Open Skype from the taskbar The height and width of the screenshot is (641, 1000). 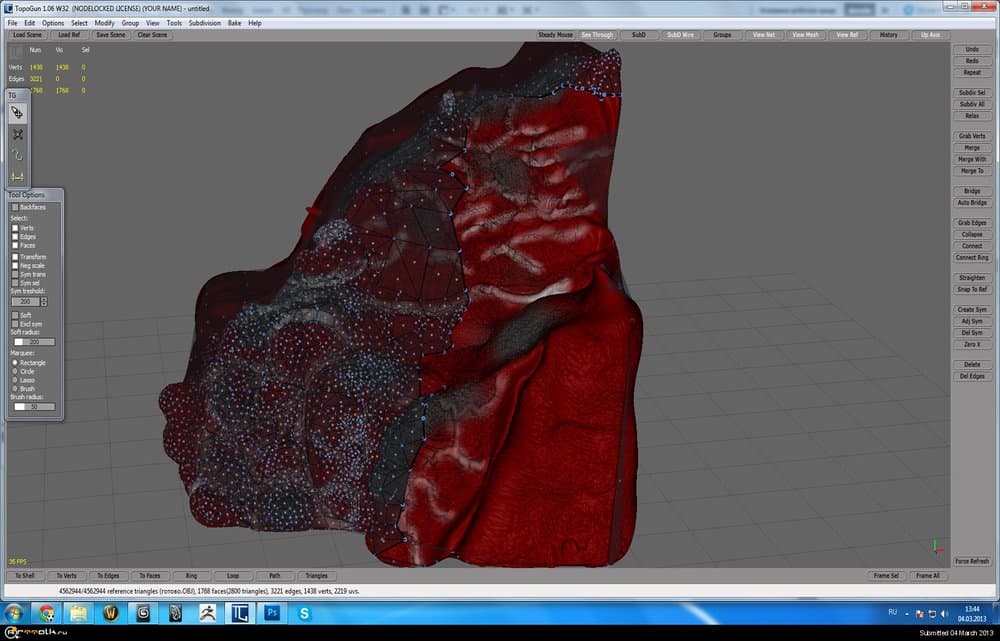tap(307, 612)
